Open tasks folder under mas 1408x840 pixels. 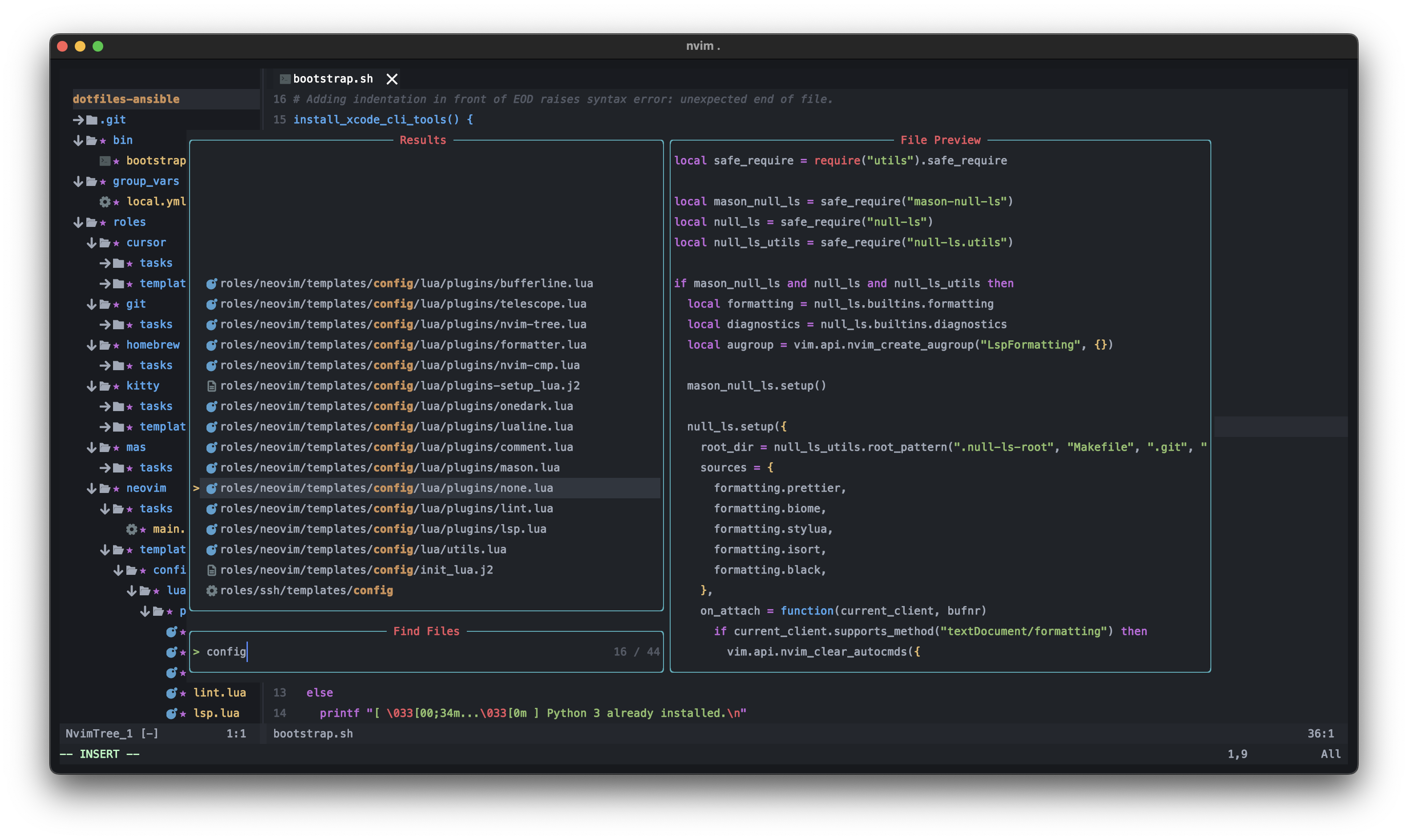156,468
